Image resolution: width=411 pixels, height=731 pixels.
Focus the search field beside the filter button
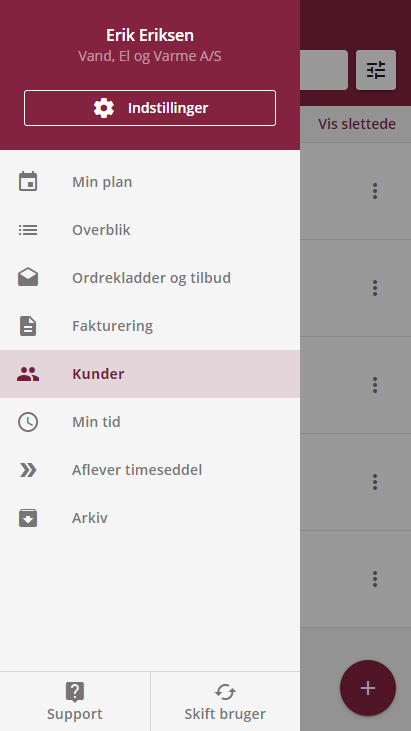(324, 70)
